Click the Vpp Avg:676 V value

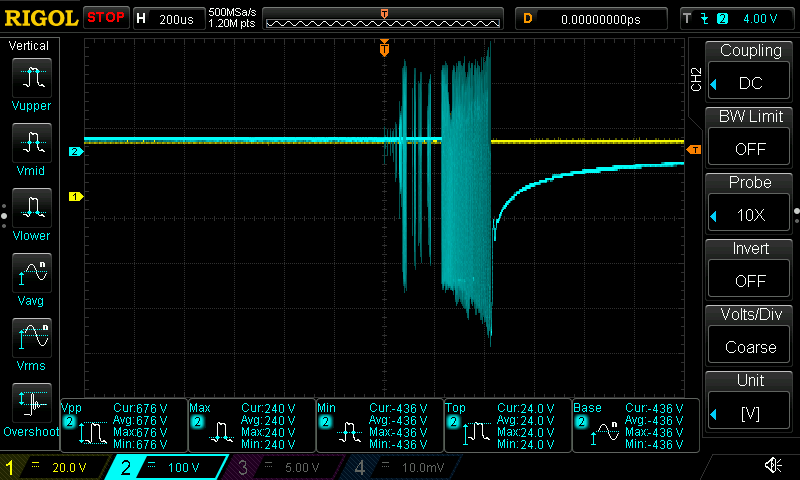pos(140,420)
